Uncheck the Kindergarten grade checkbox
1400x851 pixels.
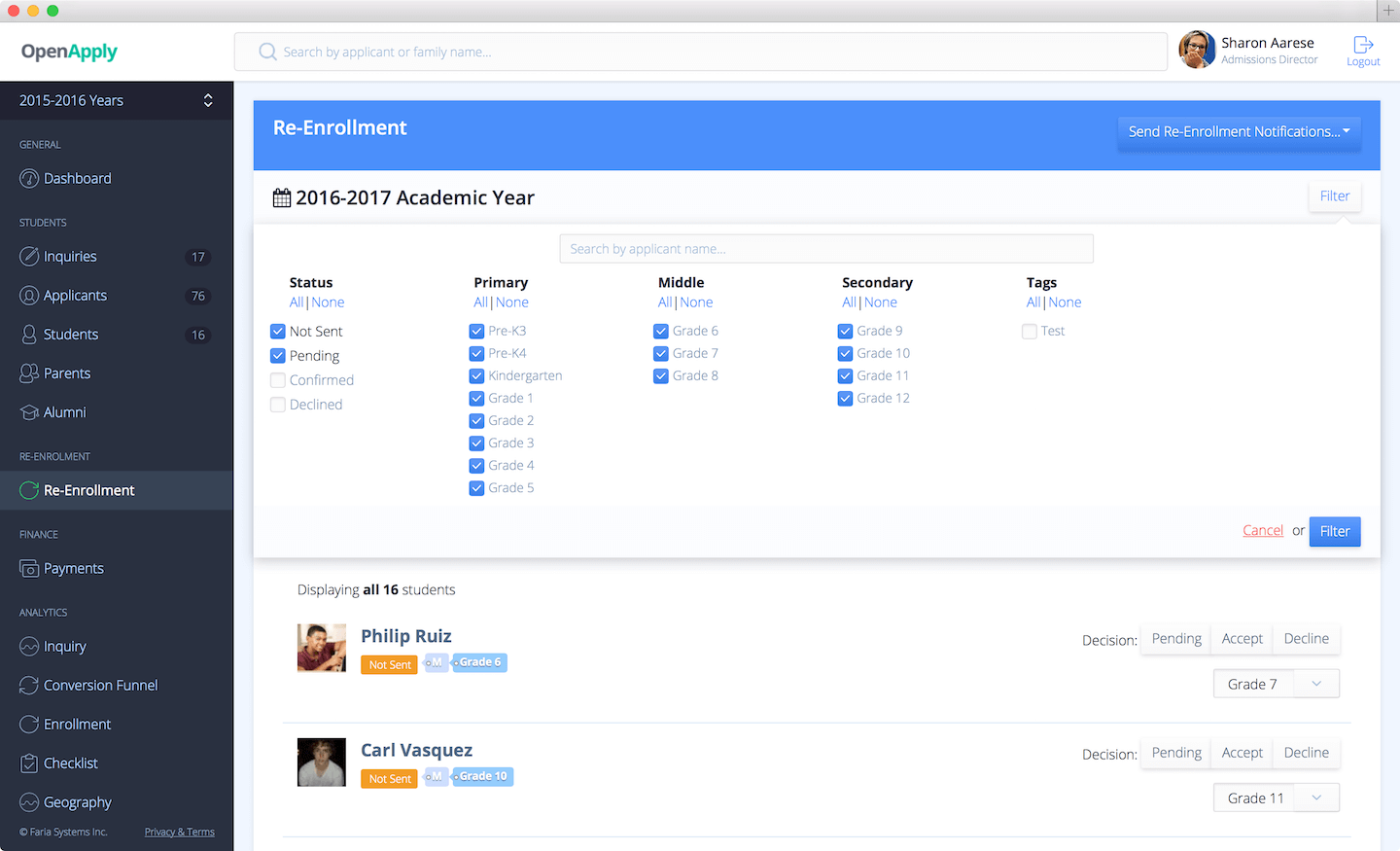[x=476, y=376]
